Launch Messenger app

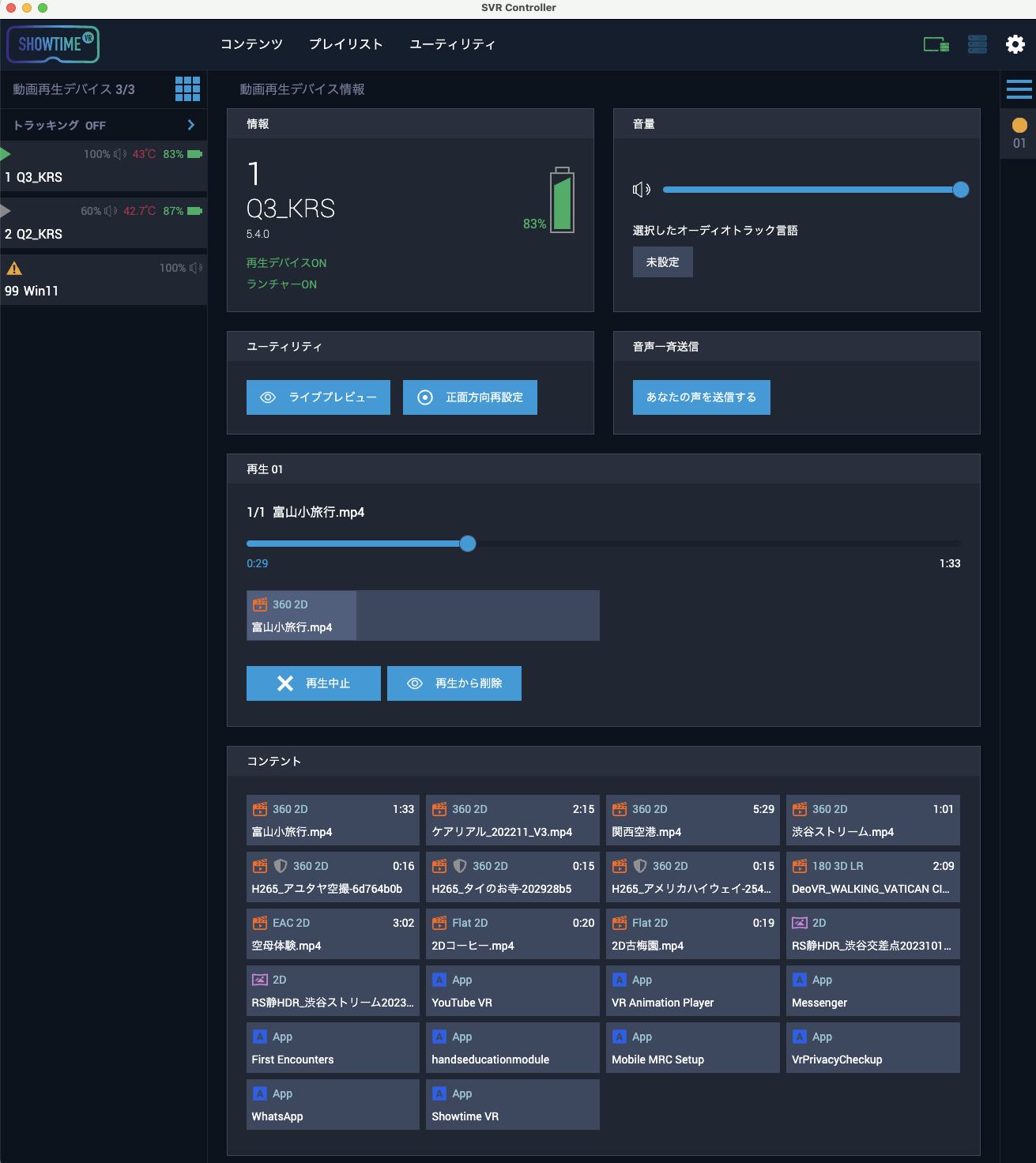(x=873, y=991)
